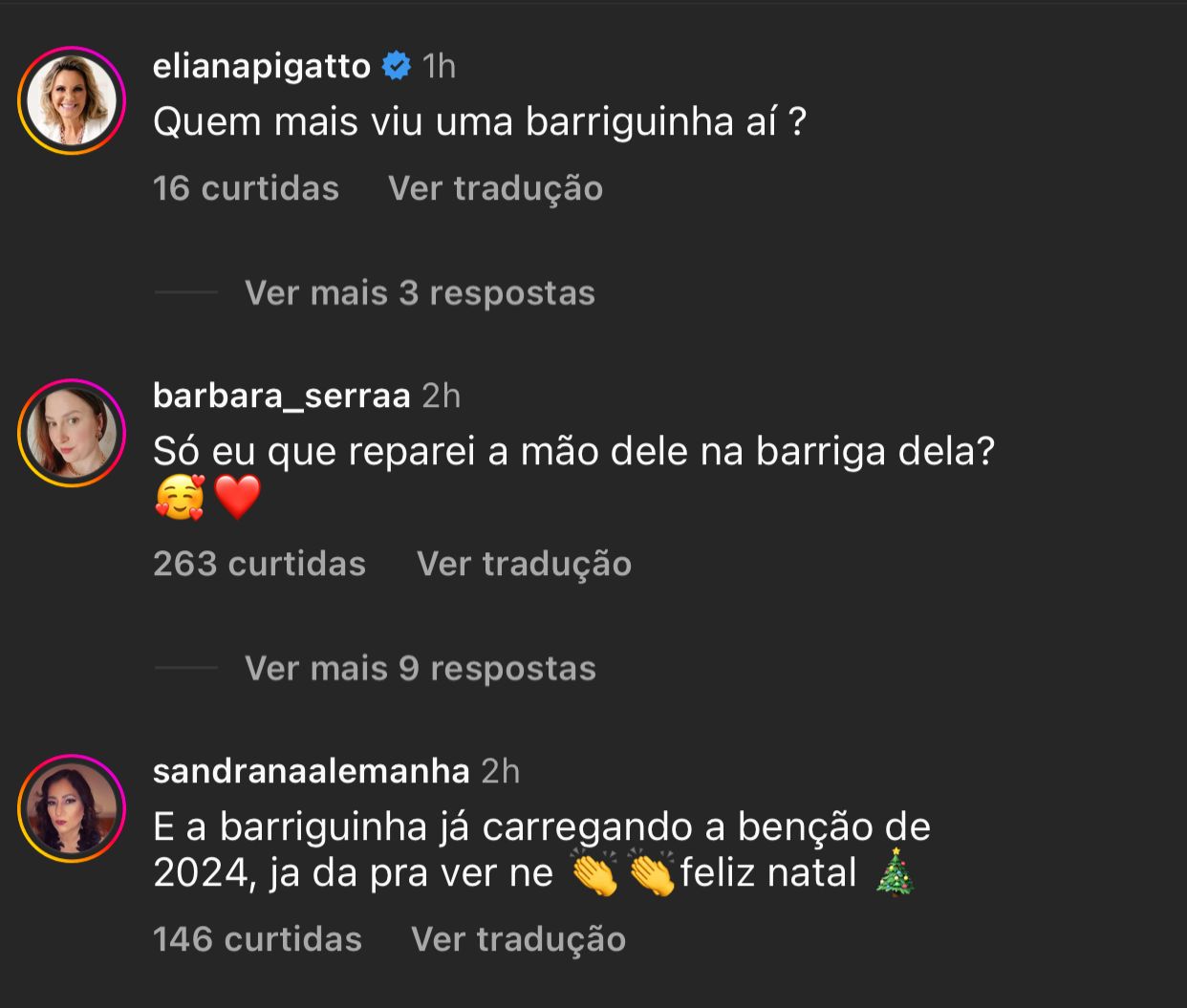View the '263 curtidas' count on barbara_serraa's comment
Screen dimensions: 1187x1008
(x=259, y=564)
